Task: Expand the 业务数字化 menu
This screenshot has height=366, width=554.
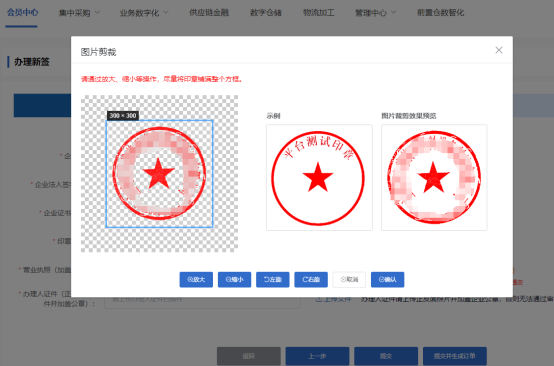Action: (144, 13)
